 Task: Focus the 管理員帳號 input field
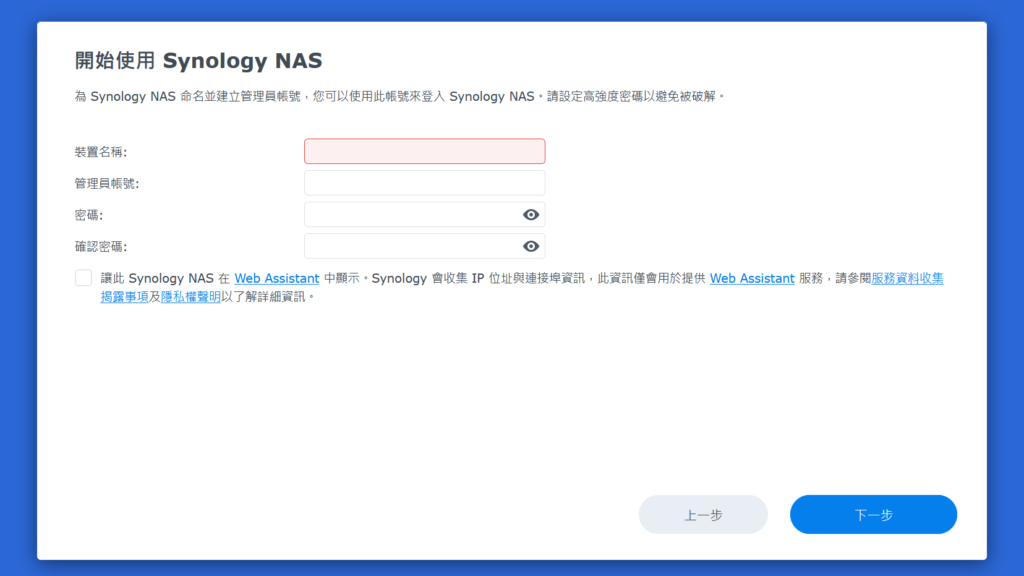click(424, 183)
